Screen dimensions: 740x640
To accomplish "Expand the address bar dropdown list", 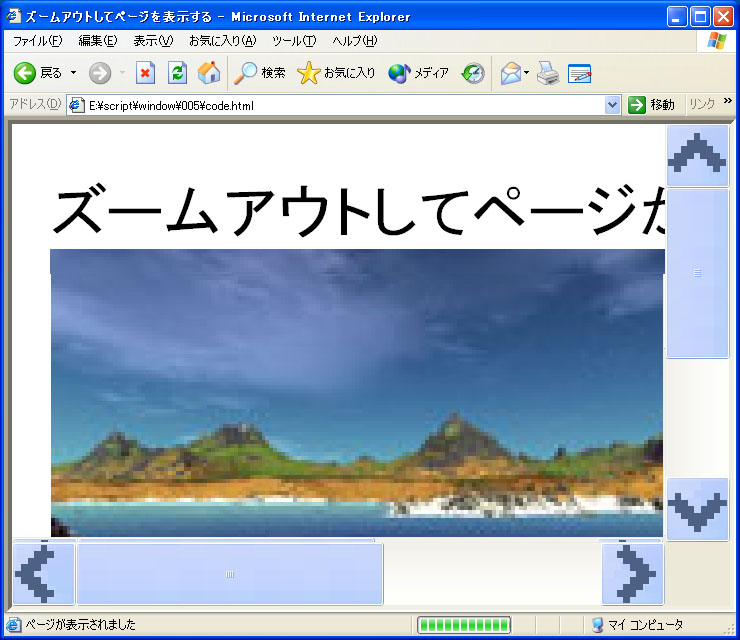I will [x=612, y=105].
